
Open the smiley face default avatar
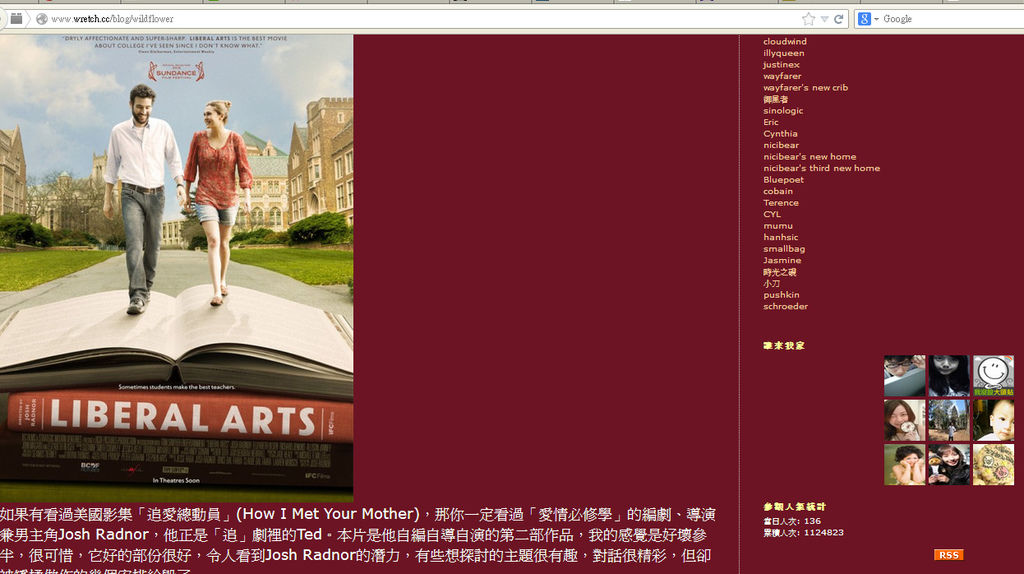click(x=993, y=375)
